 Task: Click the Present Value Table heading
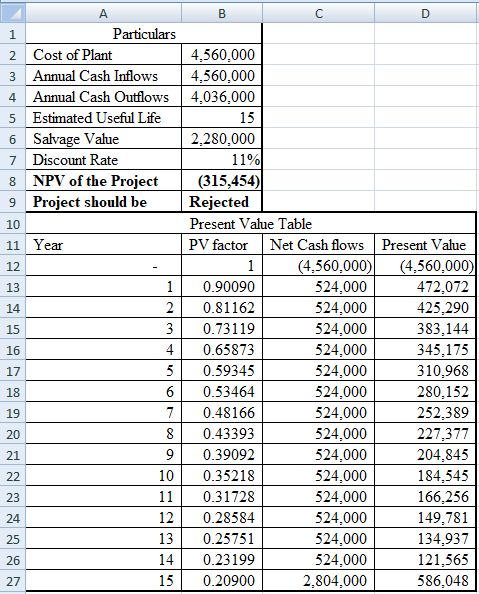click(x=250, y=224)
